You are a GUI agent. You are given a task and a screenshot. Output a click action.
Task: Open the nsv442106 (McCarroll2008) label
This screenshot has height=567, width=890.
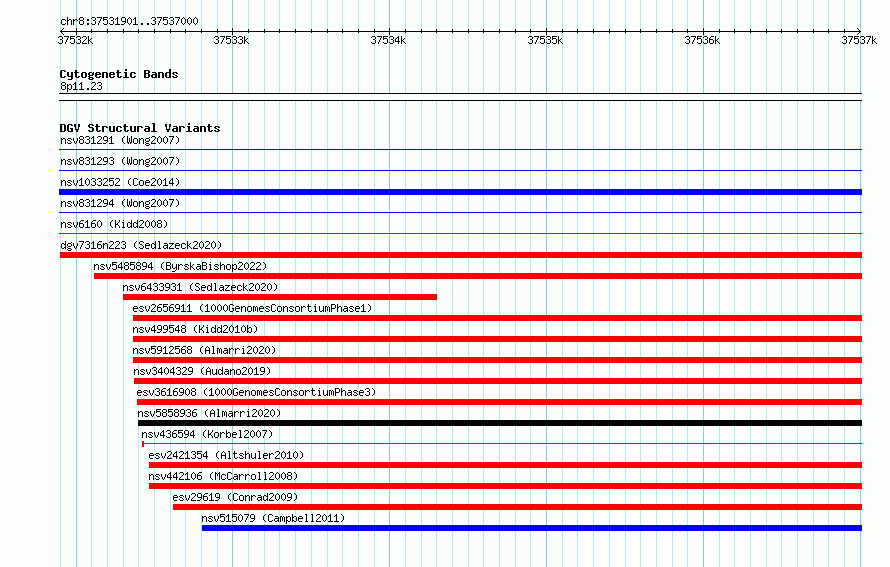[223, 476]
